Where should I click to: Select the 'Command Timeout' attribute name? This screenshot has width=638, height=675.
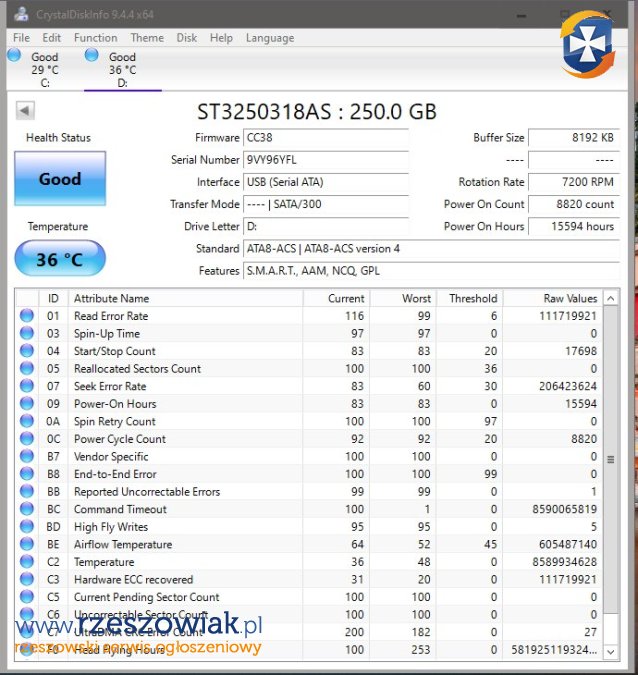pos(120,509)
